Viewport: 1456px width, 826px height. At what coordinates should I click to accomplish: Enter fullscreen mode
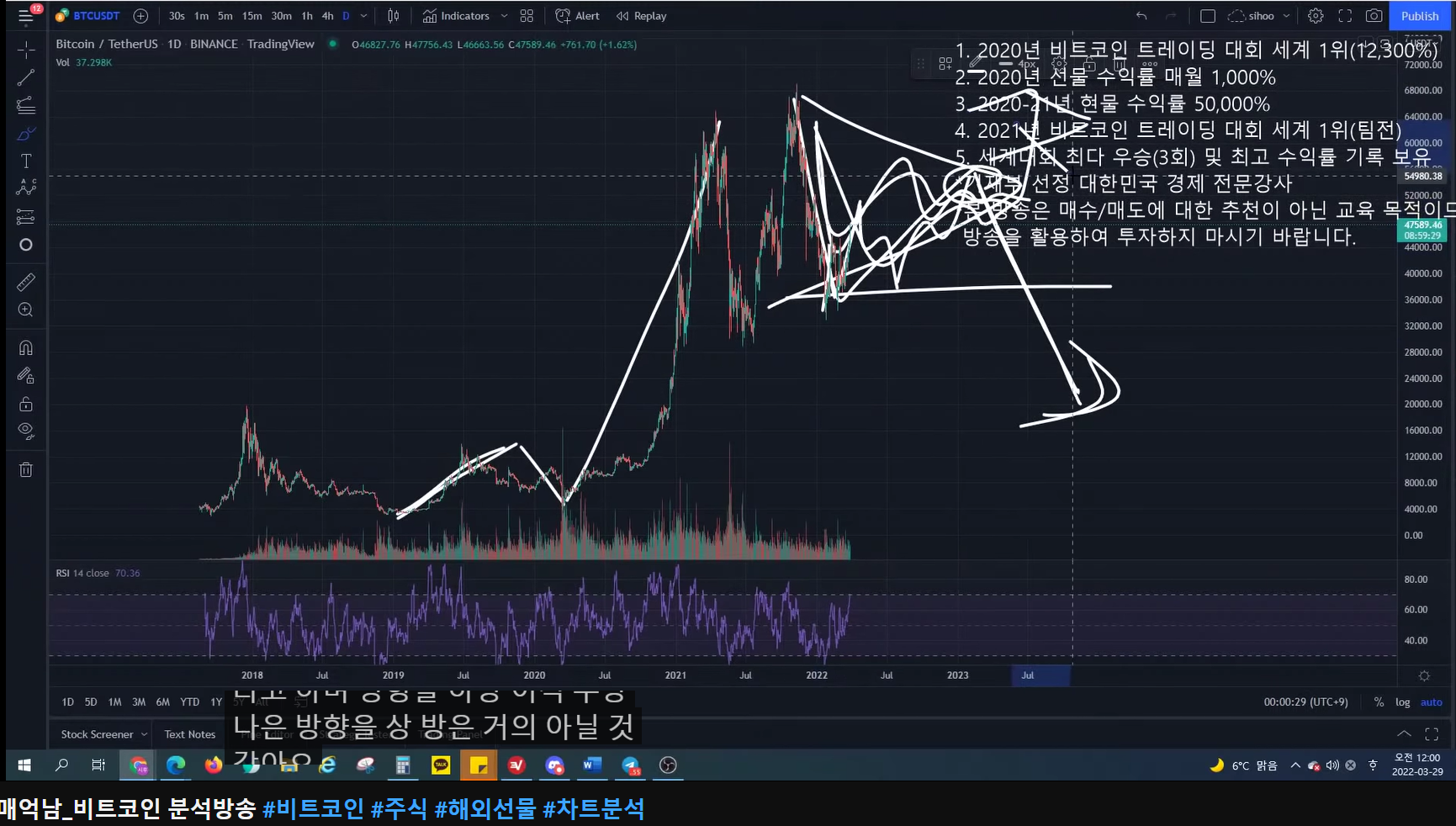(x=1345, y=16)
